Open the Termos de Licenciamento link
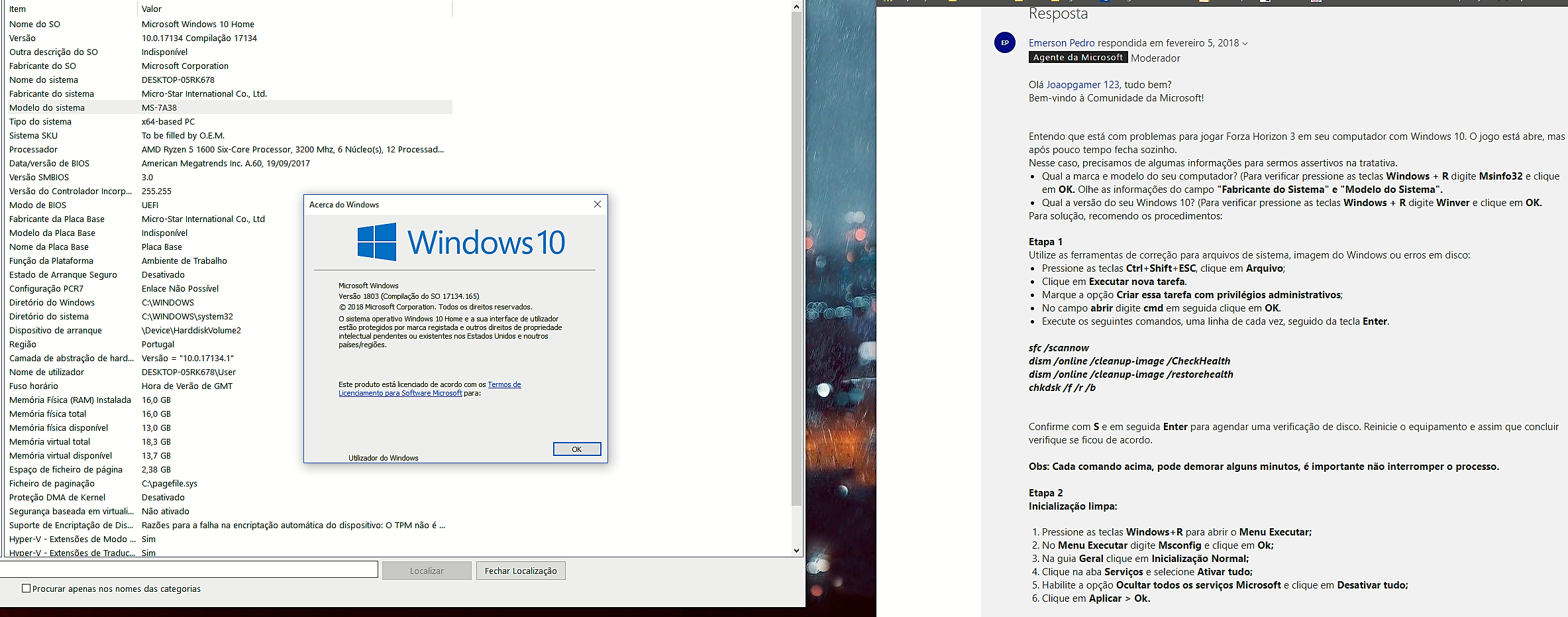 [429, 389]
